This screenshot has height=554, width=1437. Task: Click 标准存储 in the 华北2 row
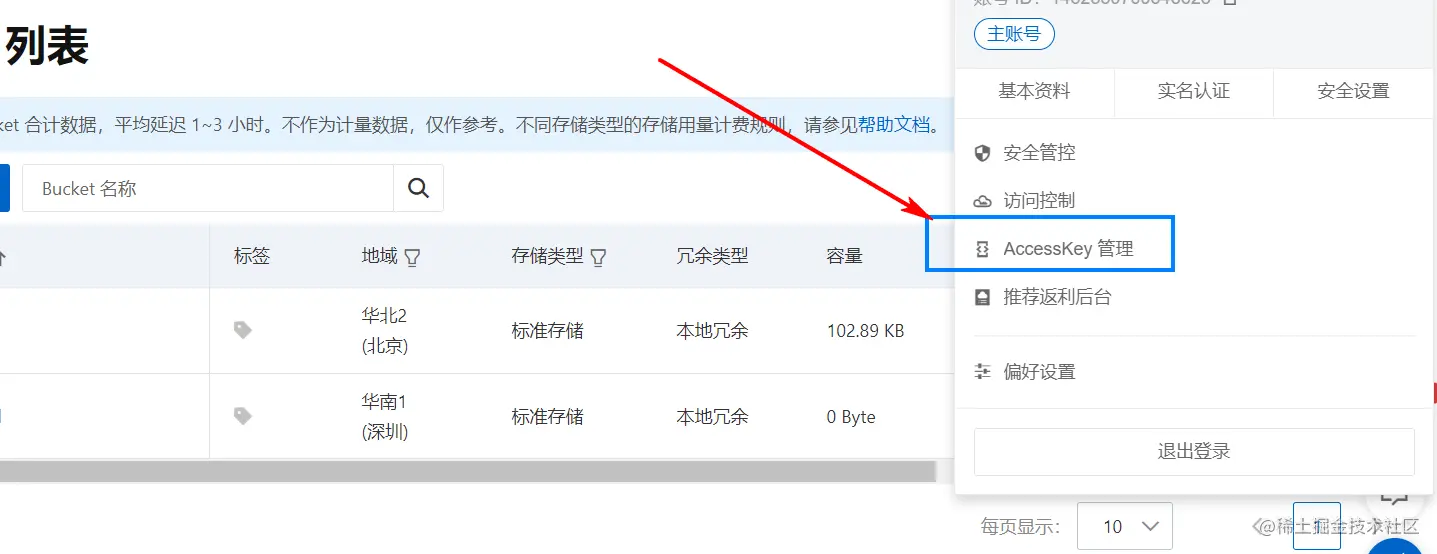(x=547, y=331)
